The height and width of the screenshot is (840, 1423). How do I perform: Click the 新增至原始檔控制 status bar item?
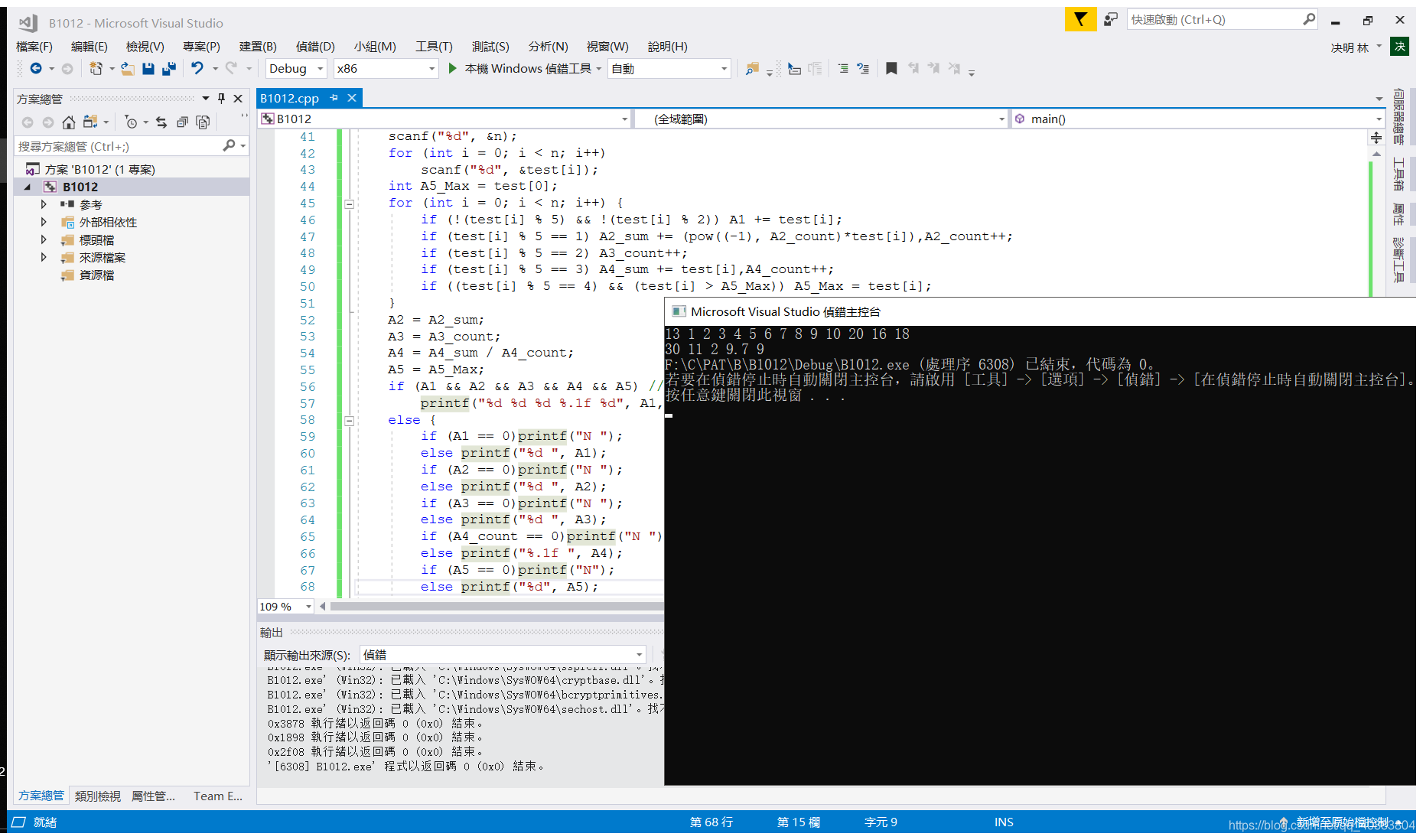point(1342,823)
